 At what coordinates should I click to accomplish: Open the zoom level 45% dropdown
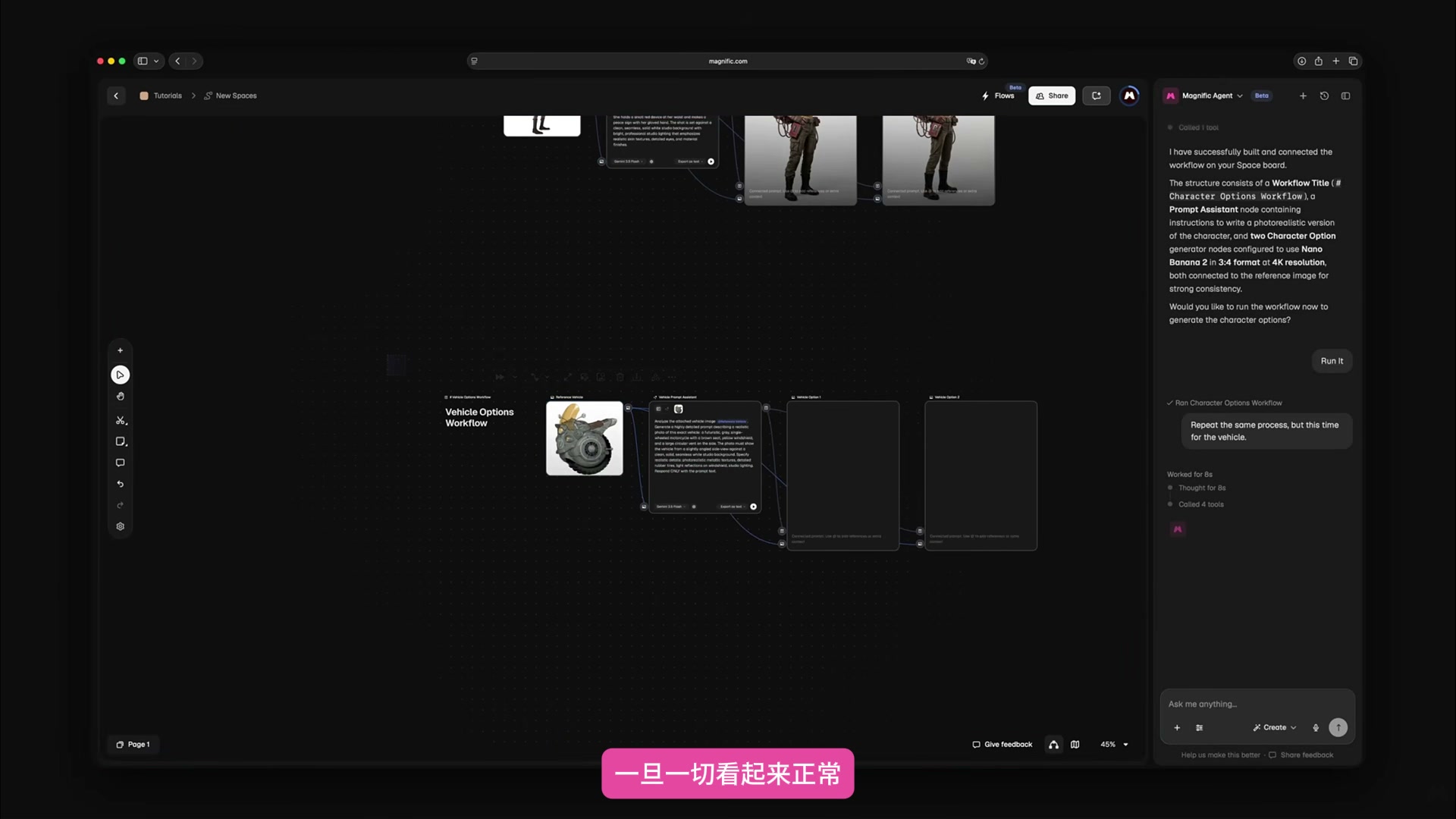tap(1114, 745)
